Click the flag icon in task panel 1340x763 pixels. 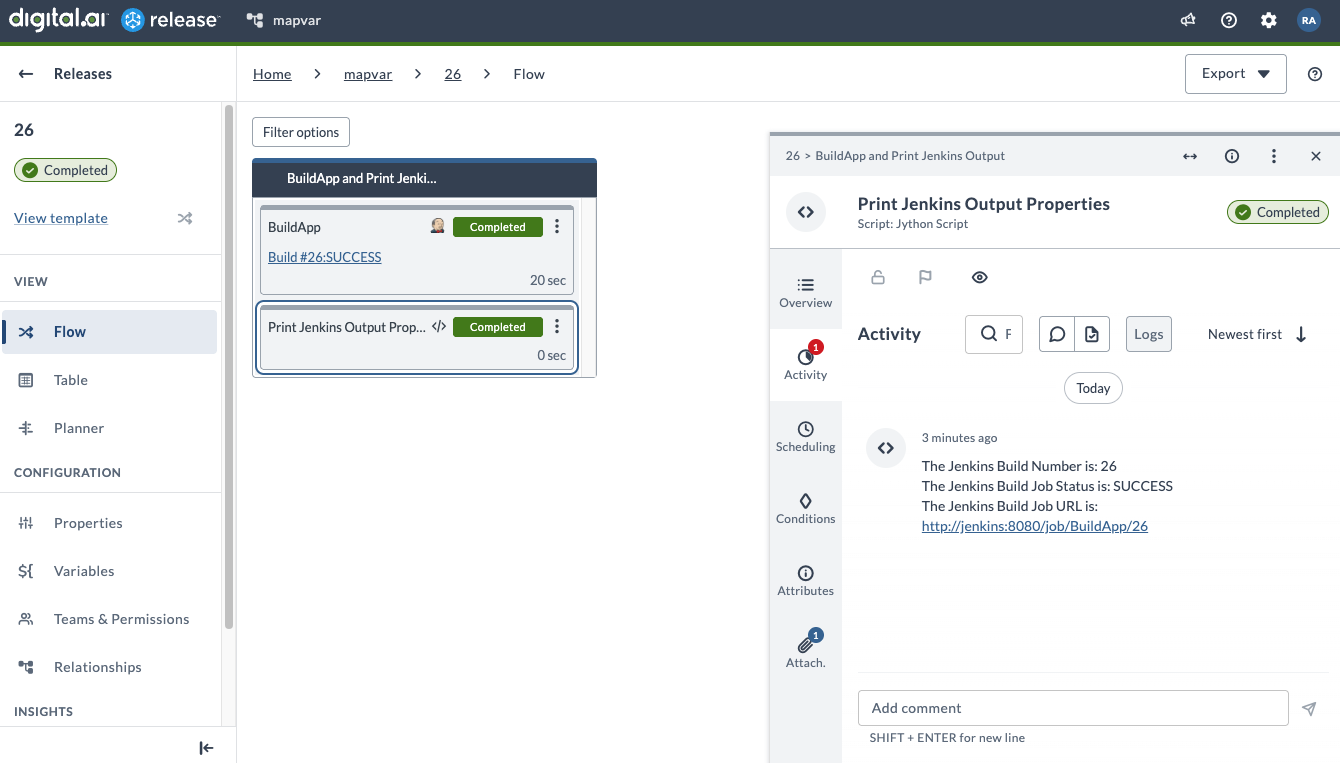coord(925,277)
